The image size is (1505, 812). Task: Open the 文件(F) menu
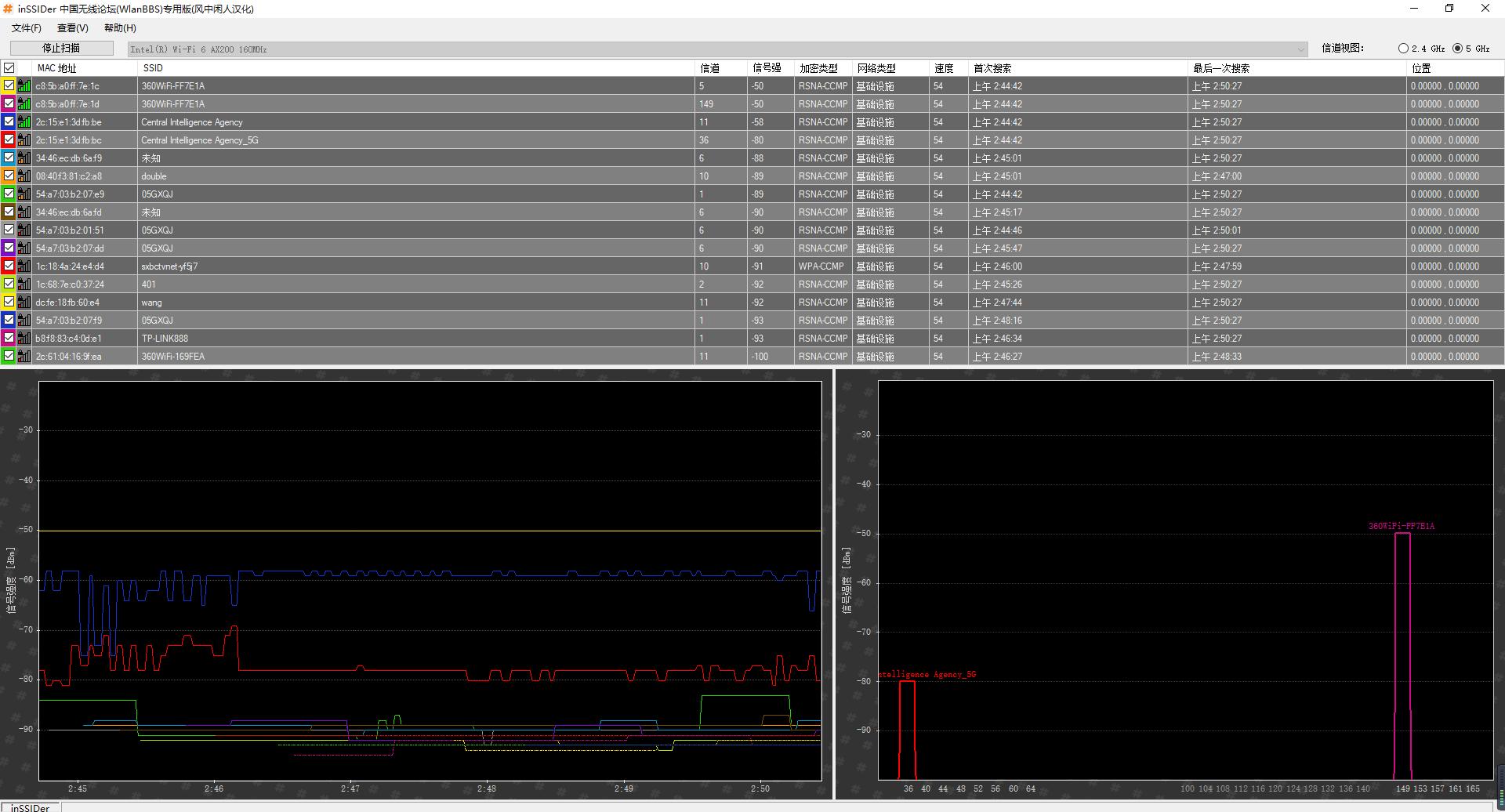(x=26, y=28)
